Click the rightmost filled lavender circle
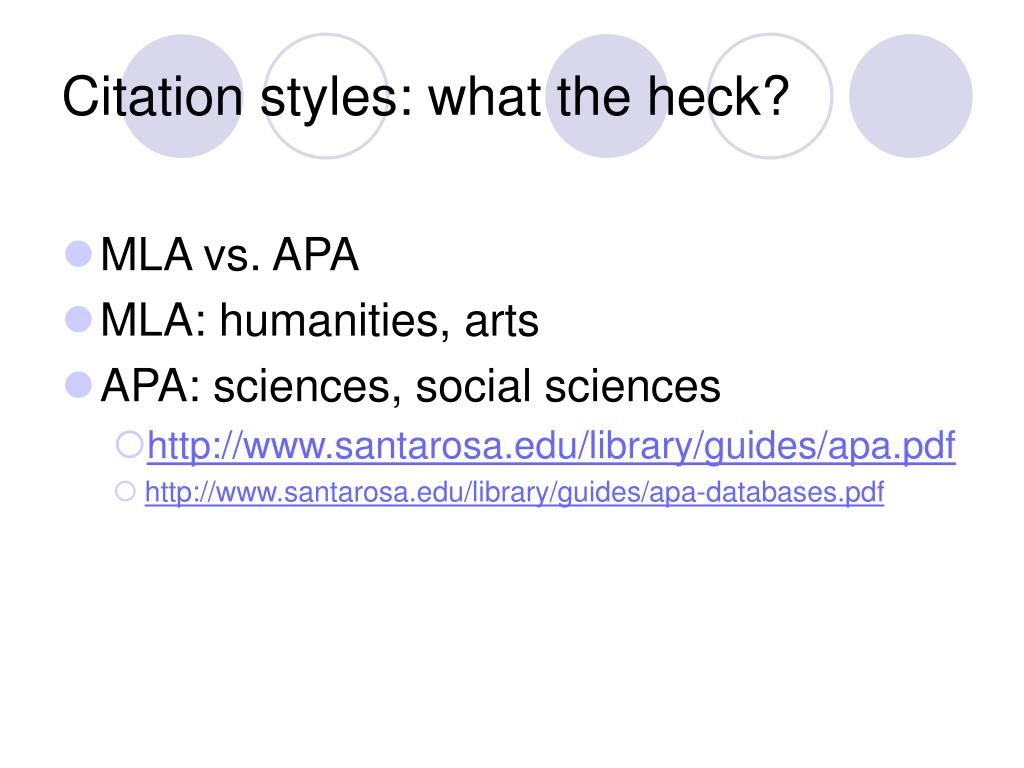The height and width of the screenshot is (768, 1024). [x=911, y=96]
